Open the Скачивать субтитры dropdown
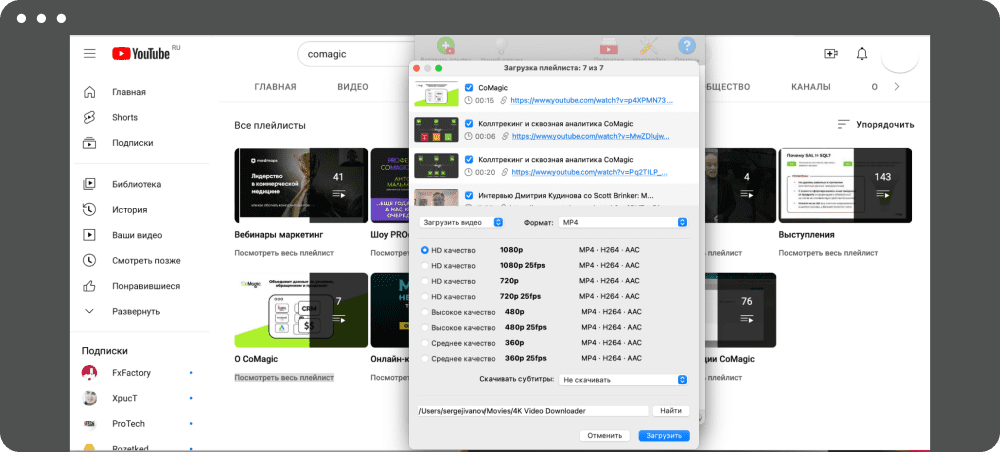Screen dimensions: 1000x452 point(622,379)
